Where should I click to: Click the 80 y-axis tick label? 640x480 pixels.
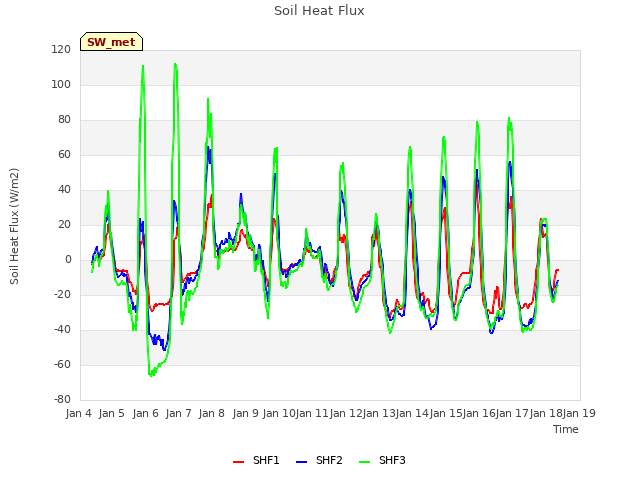click(x=64, y=120)
